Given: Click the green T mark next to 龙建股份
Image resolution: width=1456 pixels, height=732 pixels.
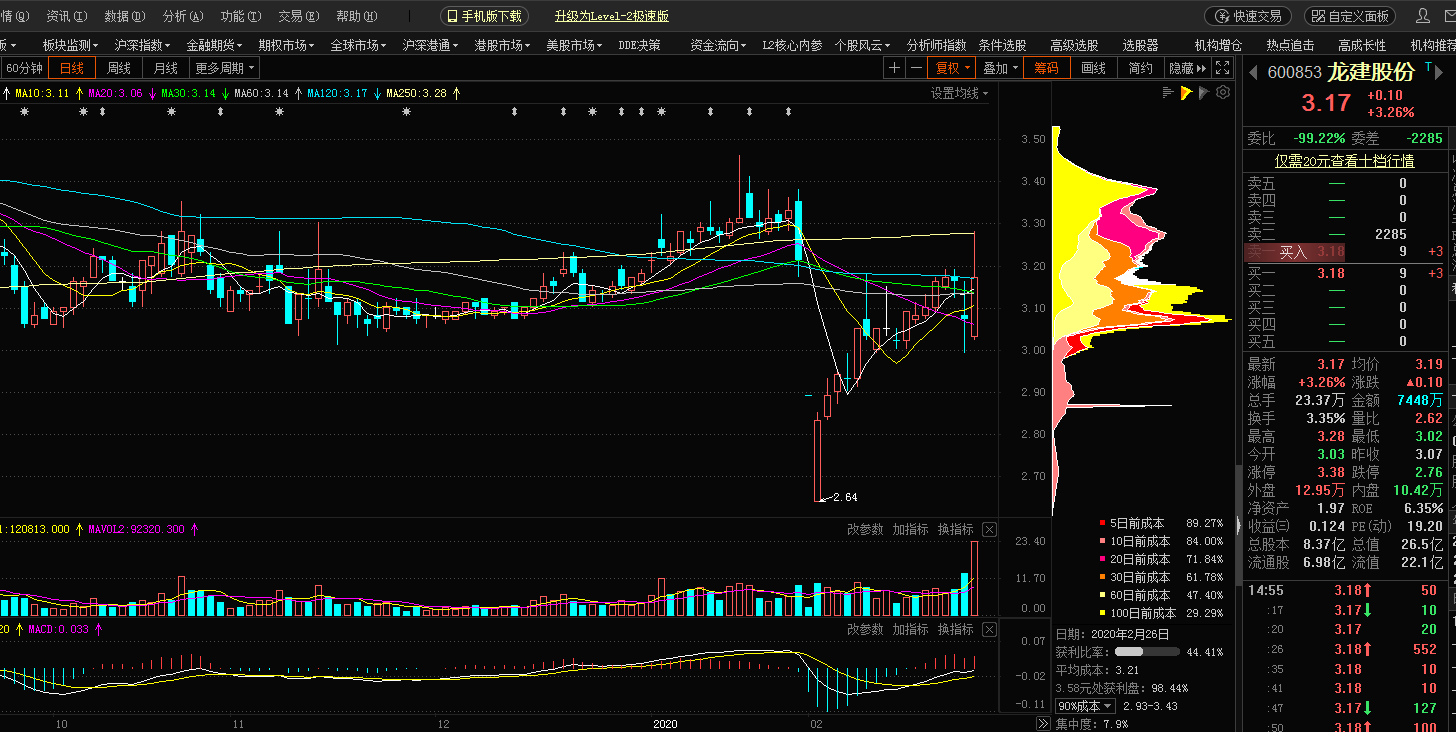Looking at the screenshot, I should coord(1428,65).
